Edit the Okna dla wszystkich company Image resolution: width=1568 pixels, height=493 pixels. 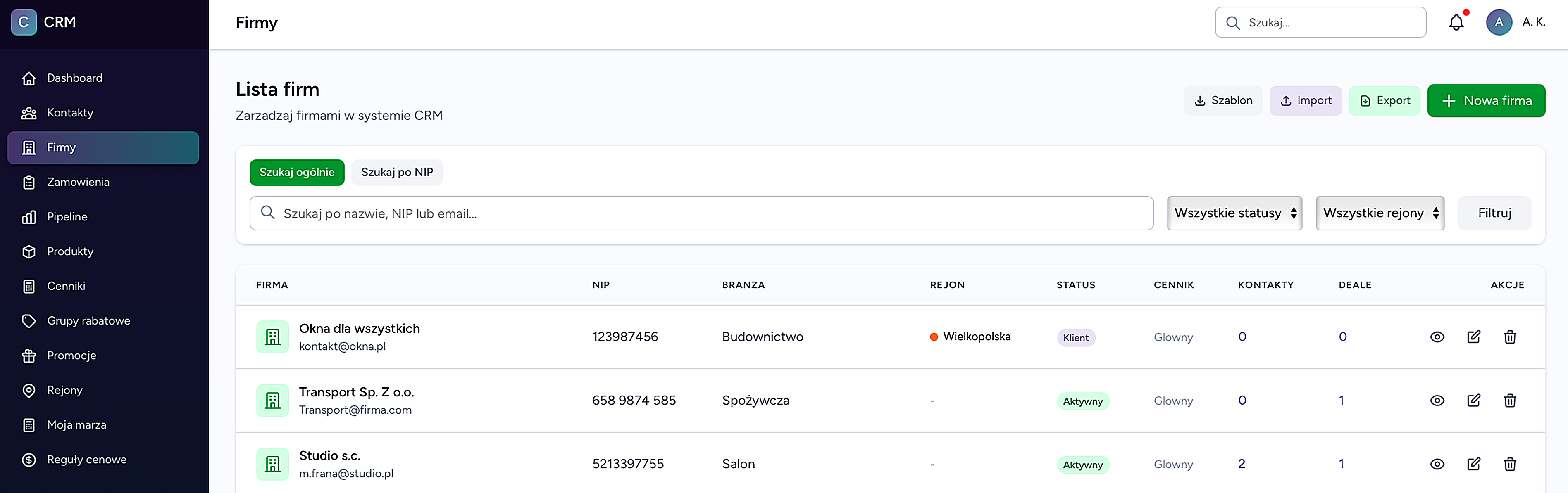click(1474, 337)
